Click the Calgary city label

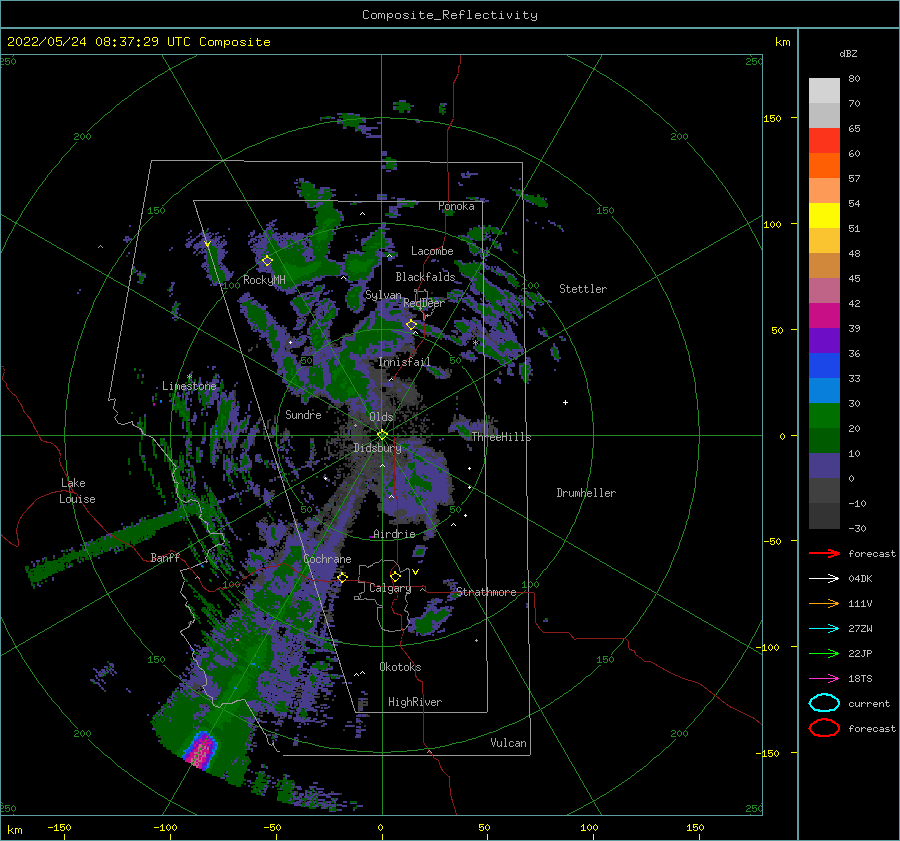[x=390, y=588]
